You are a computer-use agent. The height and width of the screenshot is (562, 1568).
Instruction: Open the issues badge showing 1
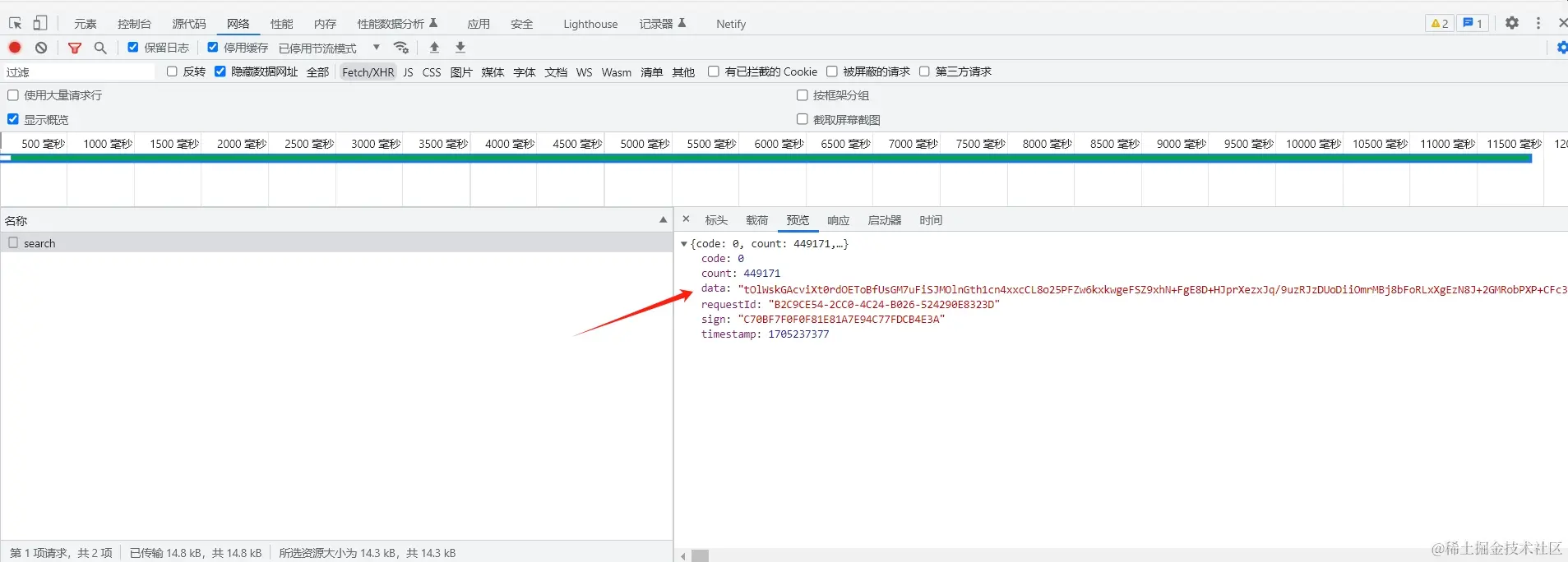(x=1473, y=23)
